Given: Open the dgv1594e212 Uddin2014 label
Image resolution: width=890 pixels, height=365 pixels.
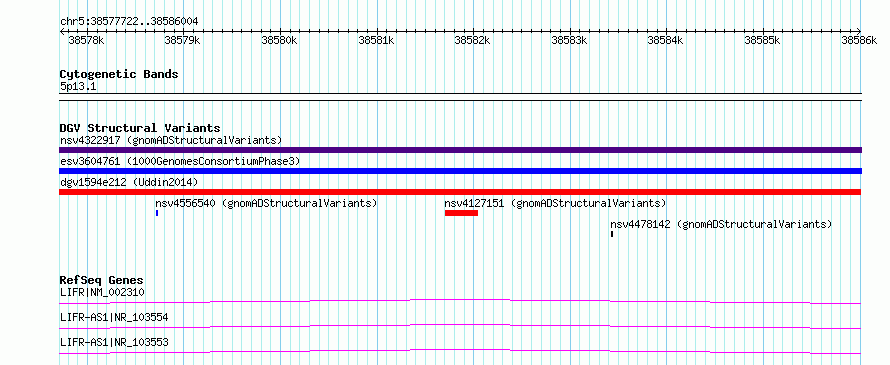Looking at the screenshot, I should (129, 182).
